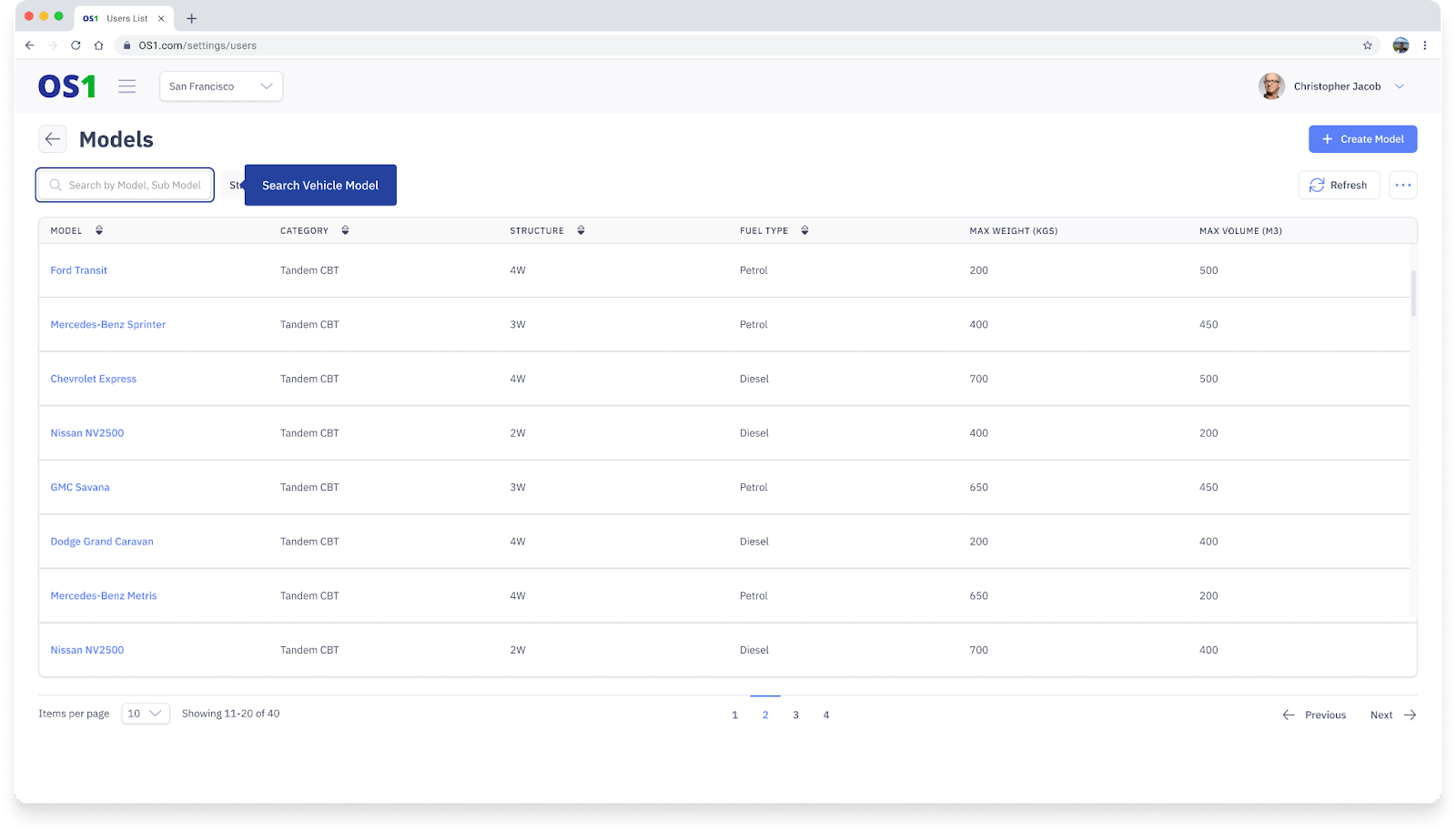
Task: Jump to page 1
Action: pos(735,715)
